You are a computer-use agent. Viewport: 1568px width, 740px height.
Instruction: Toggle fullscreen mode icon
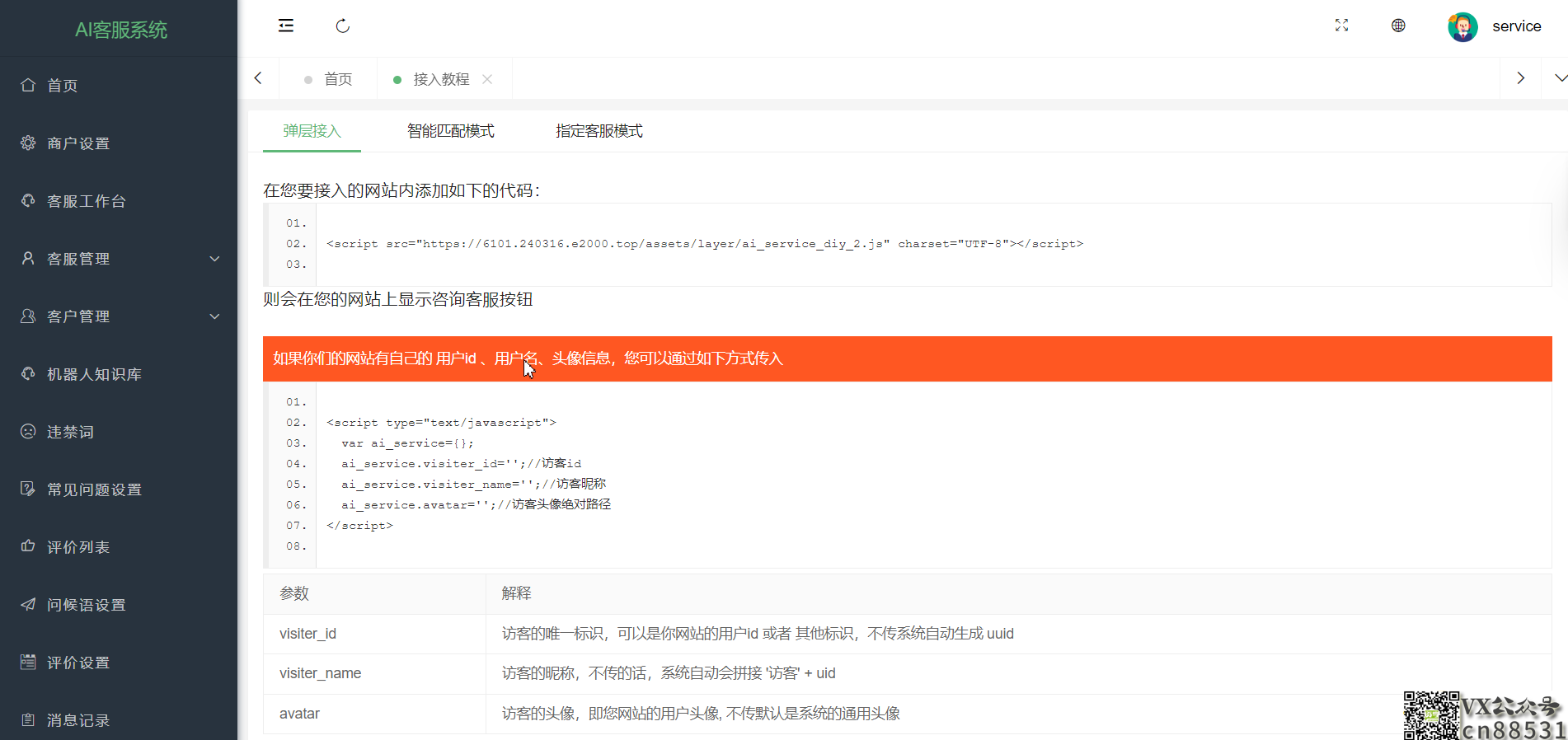[1342, 26]
